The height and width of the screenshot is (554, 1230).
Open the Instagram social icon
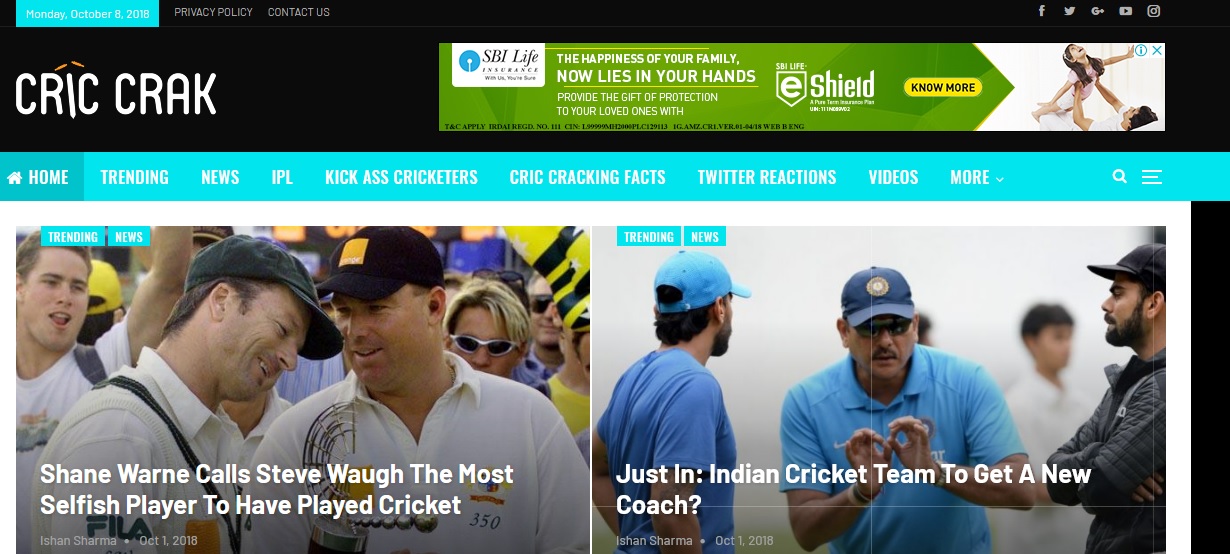click(1153, 11)
